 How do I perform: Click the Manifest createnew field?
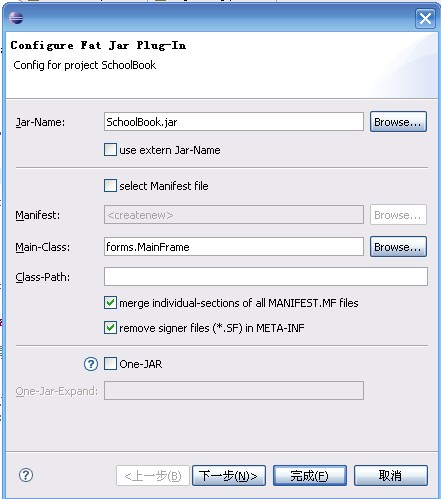point(234,215)
